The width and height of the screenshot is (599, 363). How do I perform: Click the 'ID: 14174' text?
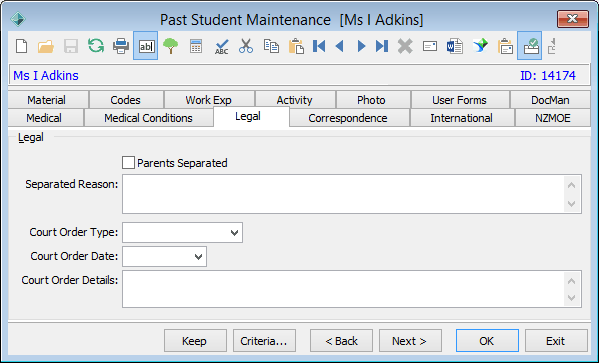(x=548, y=76)
